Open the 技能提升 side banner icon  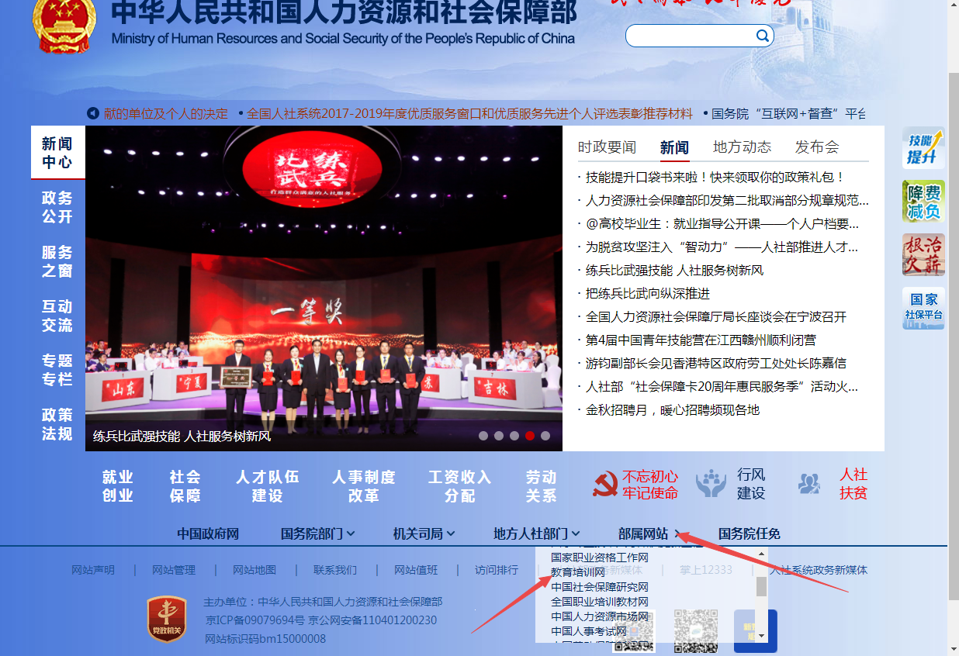pyautogui.click(x=923, y=149)
